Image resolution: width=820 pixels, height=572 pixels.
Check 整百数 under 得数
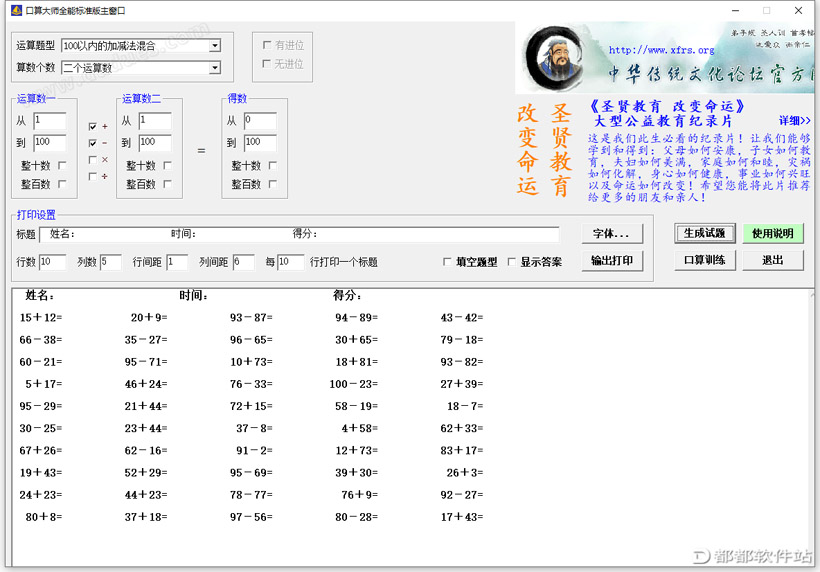coord(272,184)
